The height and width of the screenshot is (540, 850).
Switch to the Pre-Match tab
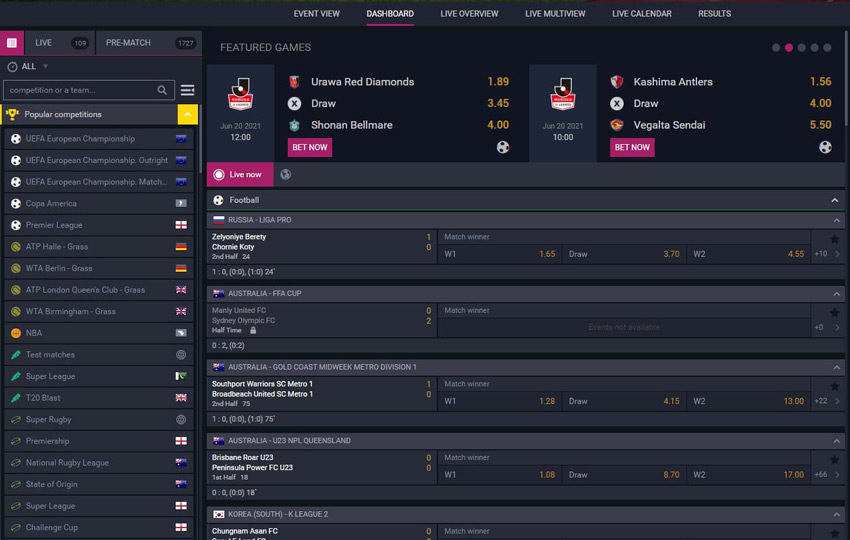click(x=149, y=43)
